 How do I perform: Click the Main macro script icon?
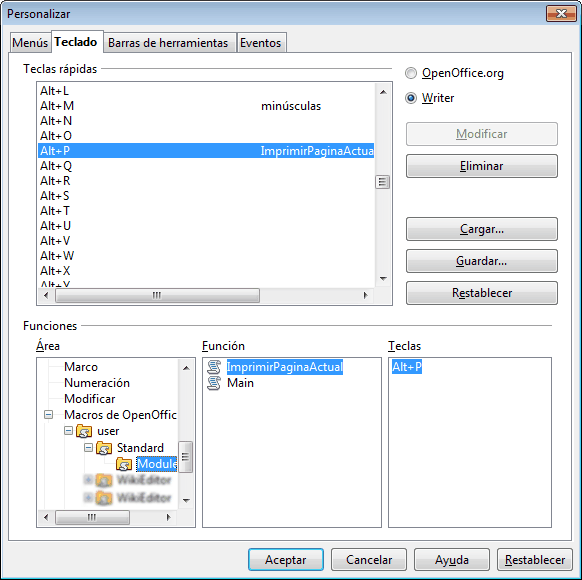214,383
